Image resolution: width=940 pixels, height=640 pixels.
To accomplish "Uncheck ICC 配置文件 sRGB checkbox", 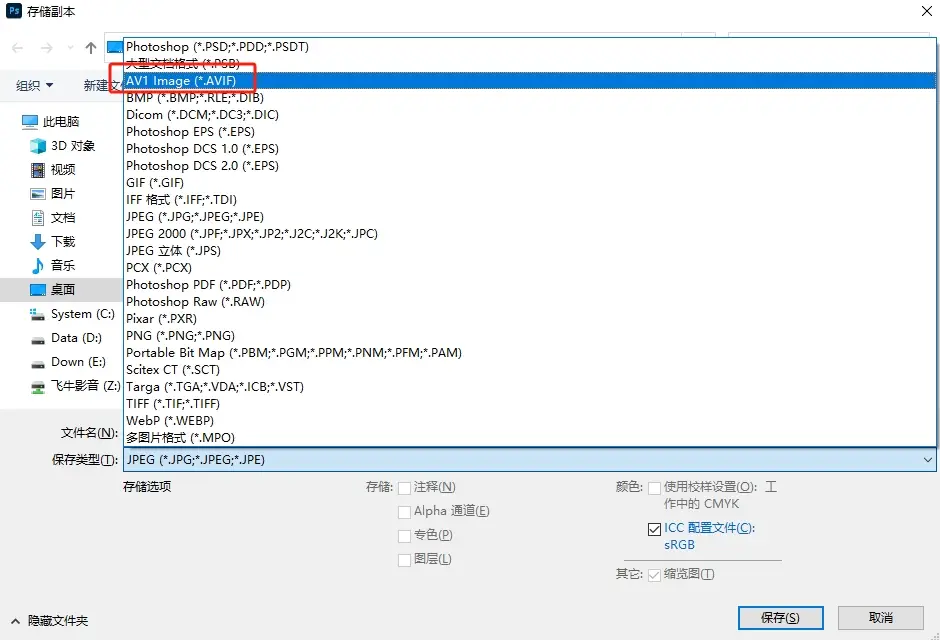I will pyautogui.click(x=655, y=529).
